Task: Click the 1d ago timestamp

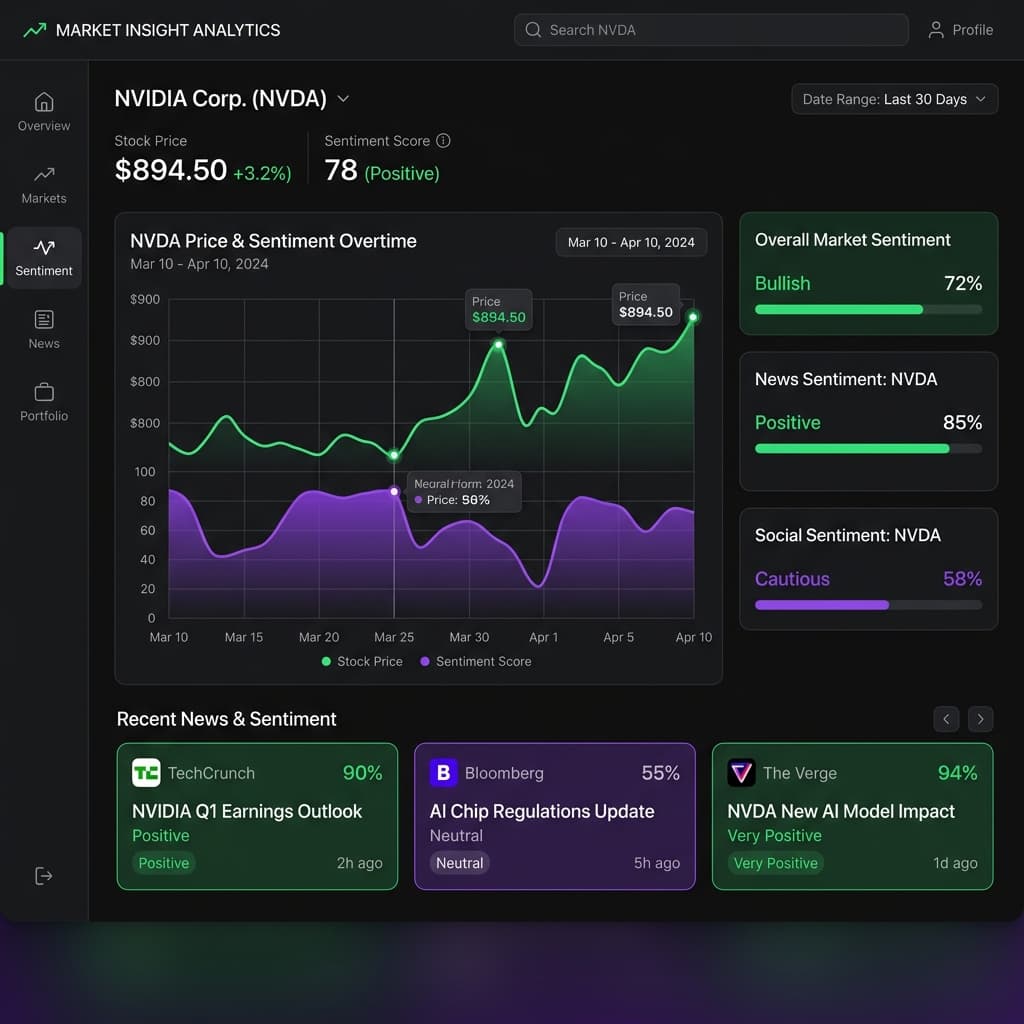Action: 955,863
